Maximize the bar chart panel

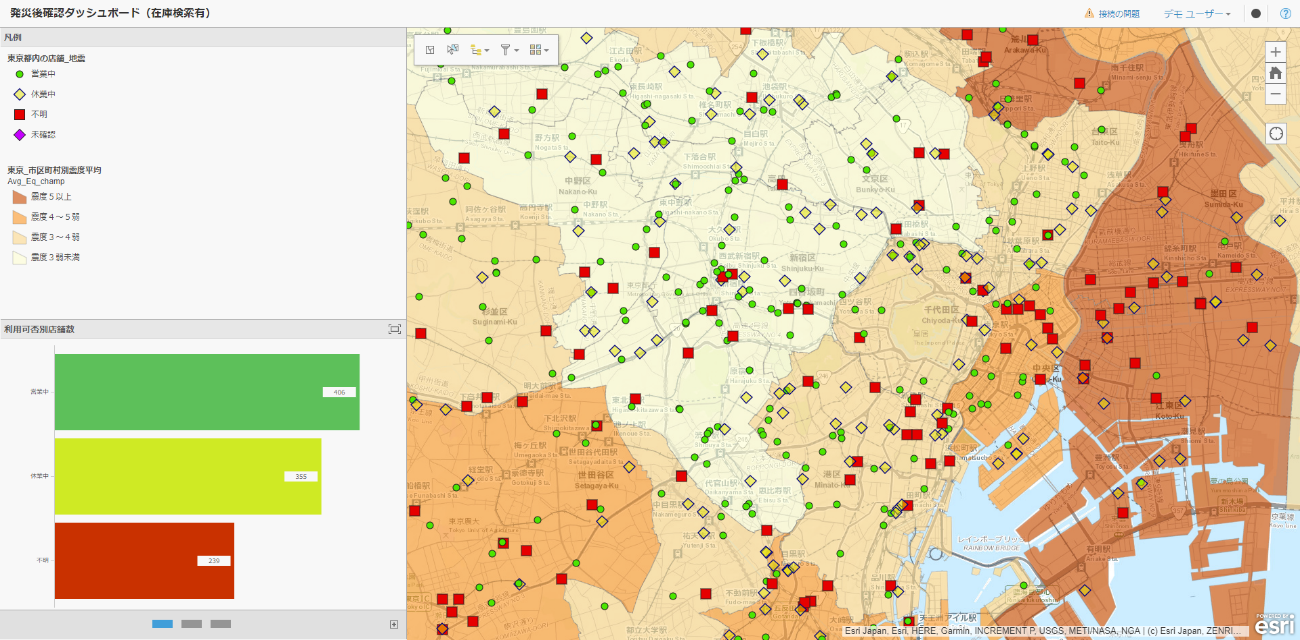[394, 329]
